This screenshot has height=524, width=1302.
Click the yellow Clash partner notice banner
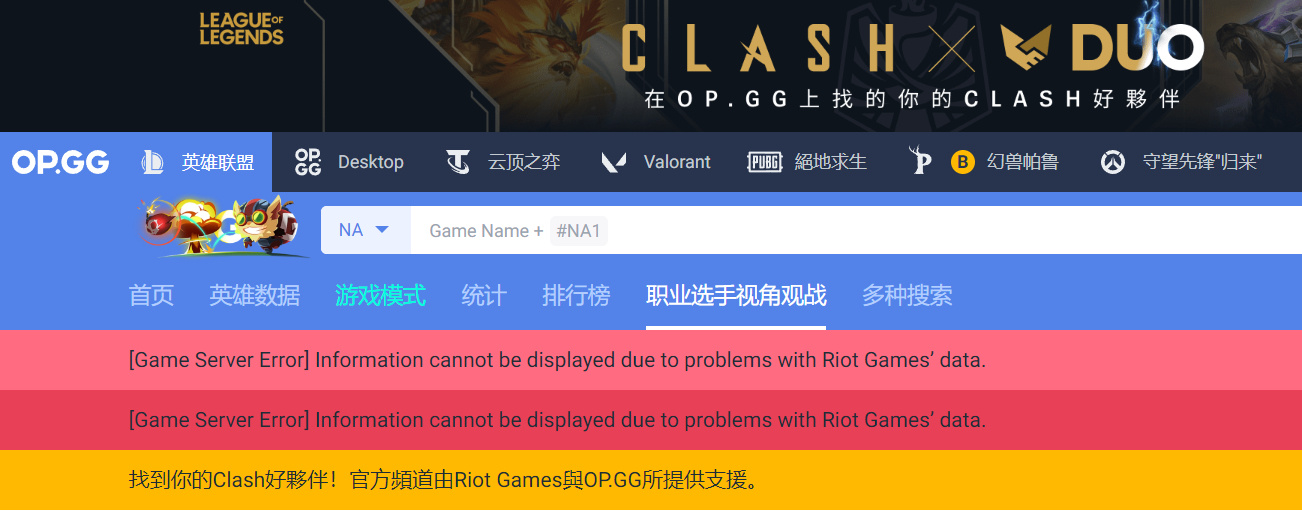click(x=651, y=480)
